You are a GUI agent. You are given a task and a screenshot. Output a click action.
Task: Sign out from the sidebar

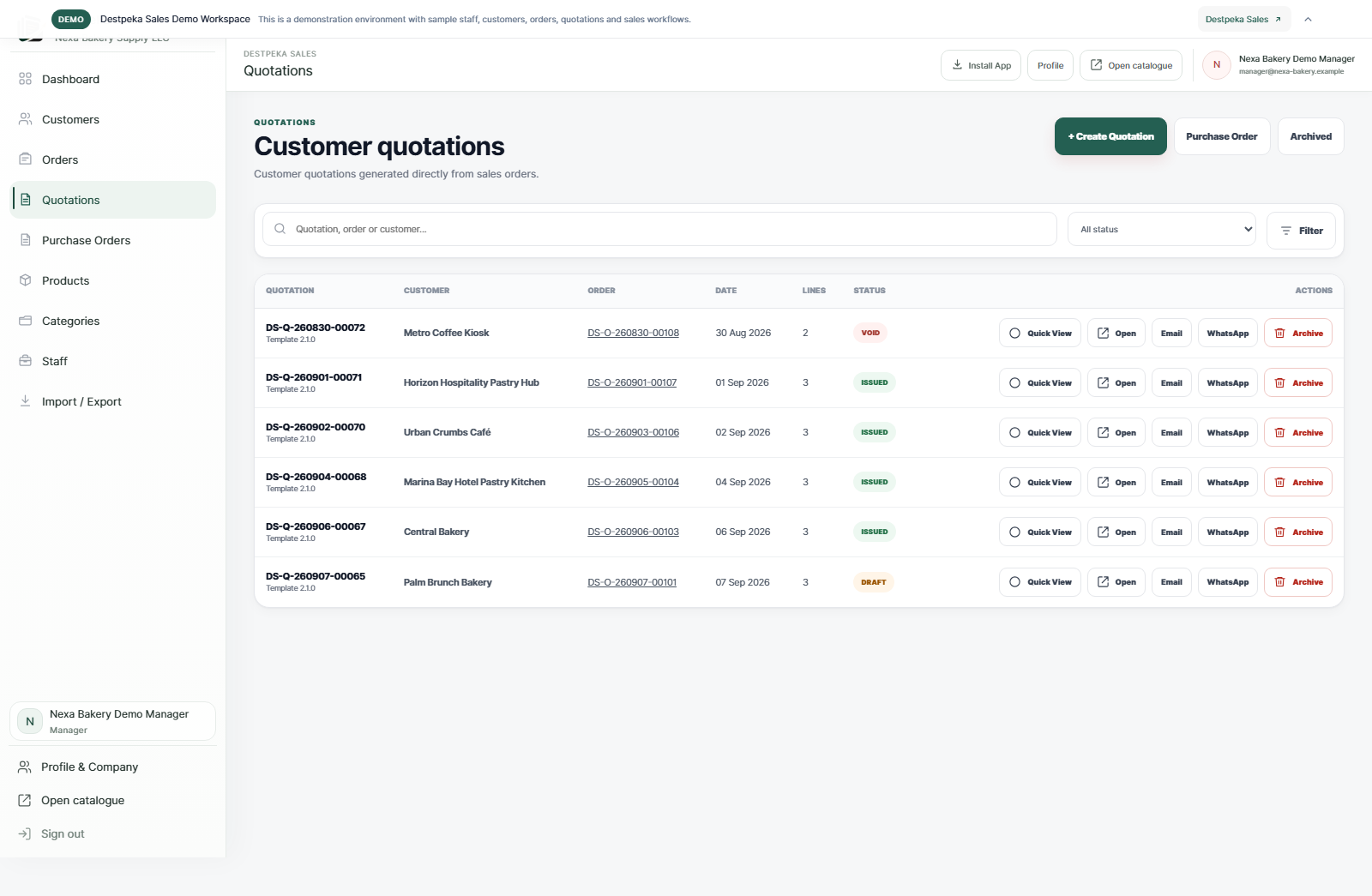112,833
